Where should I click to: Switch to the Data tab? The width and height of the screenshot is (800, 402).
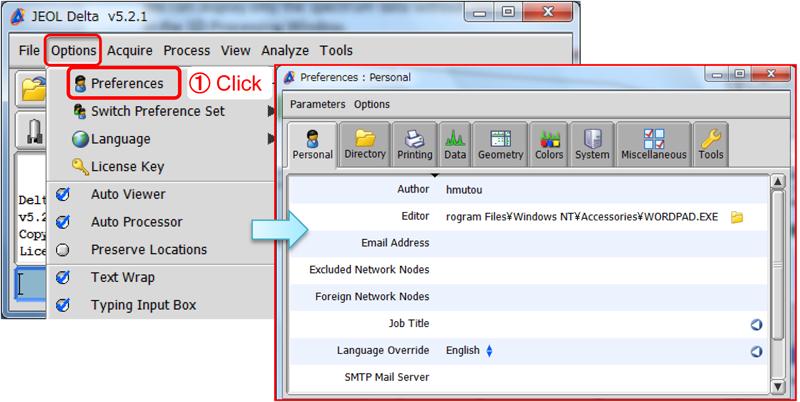click(x=455, y=145)
